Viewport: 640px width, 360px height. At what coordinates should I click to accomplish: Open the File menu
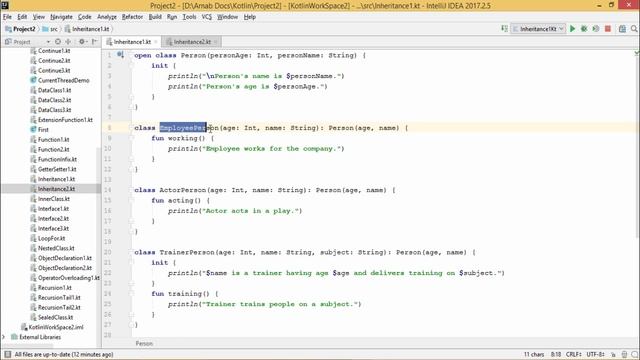click(x=7, y=17)
